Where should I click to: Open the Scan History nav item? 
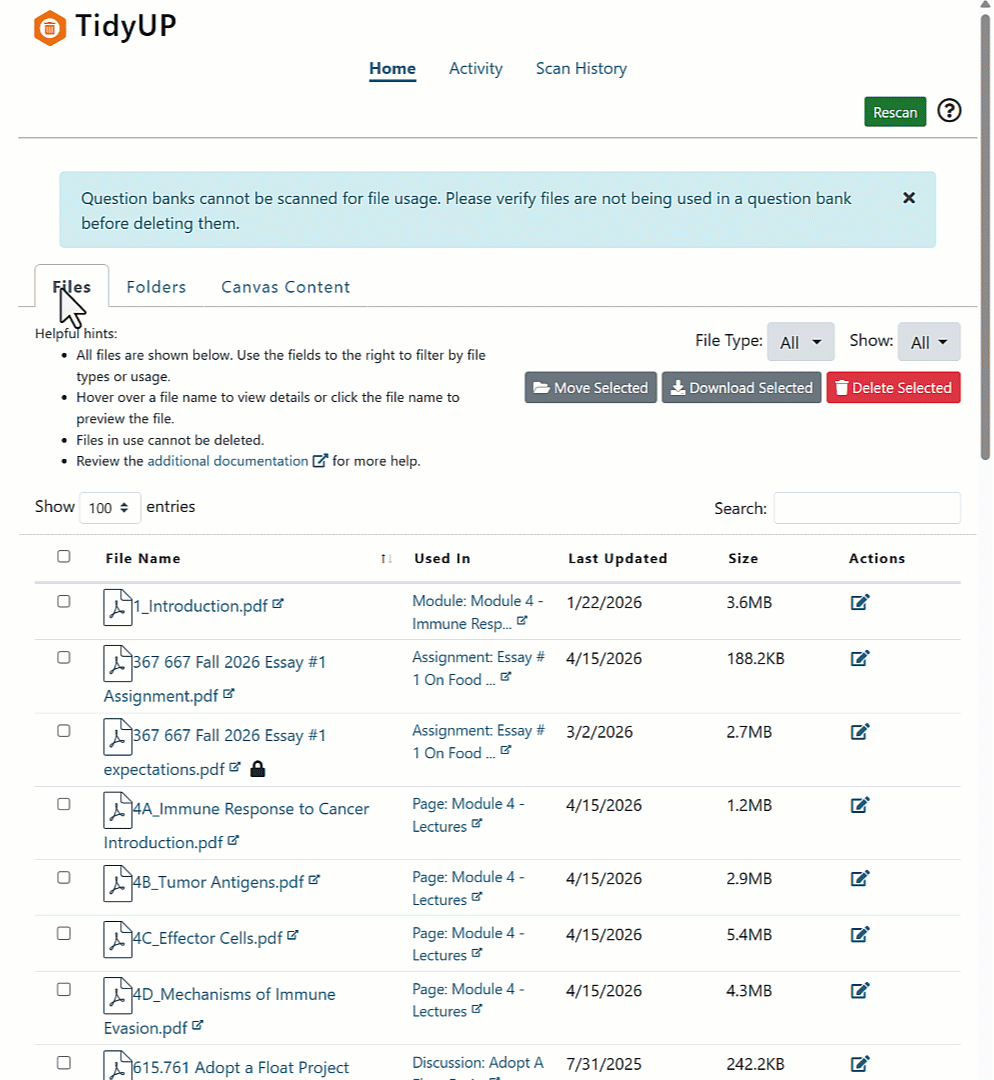click(x=581, y=69)
